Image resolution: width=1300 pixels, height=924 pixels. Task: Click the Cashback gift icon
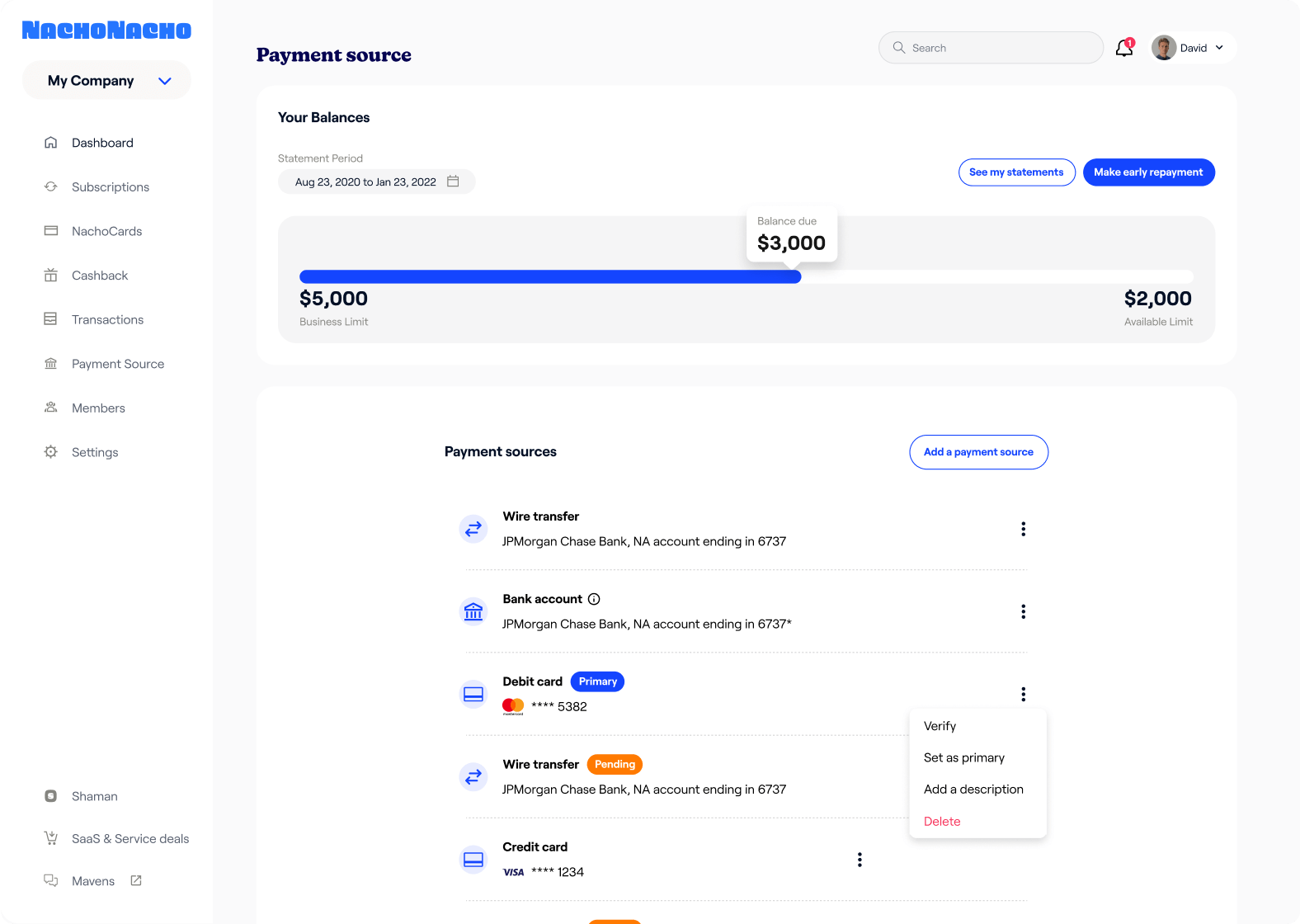pyautogui.click(x=51, y=275)
